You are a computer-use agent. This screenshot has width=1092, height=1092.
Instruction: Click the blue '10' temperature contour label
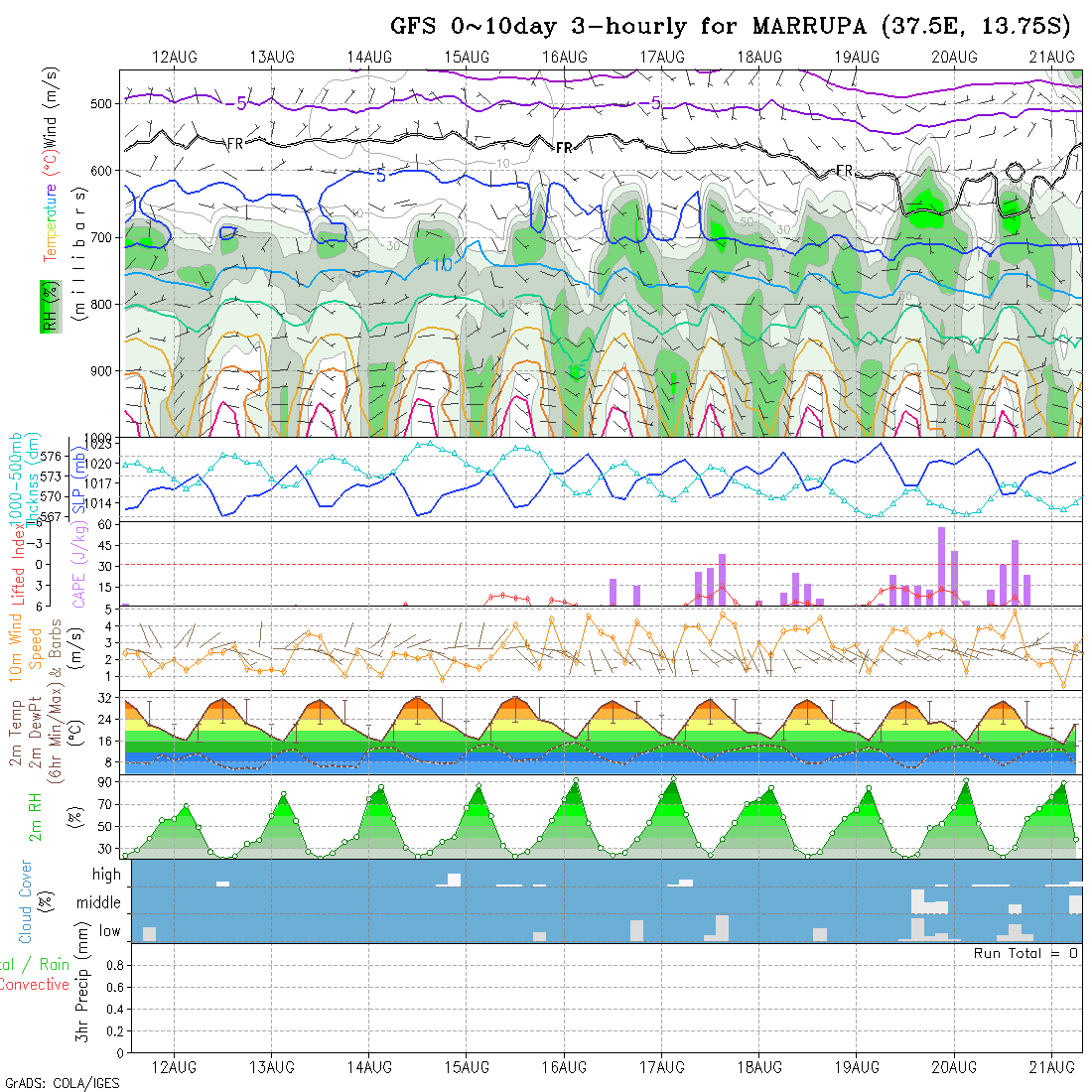click(442, 264)
